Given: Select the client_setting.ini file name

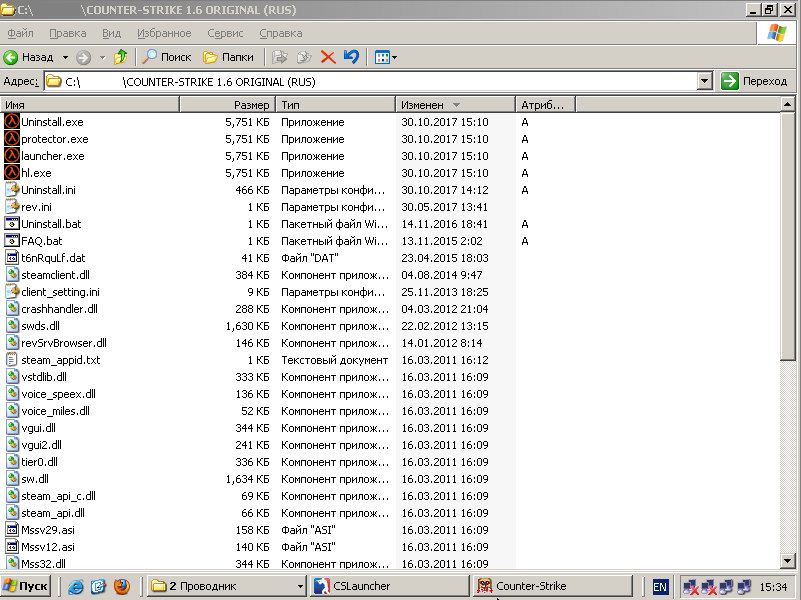Looking at the screenshot, I should coord(60,292).
